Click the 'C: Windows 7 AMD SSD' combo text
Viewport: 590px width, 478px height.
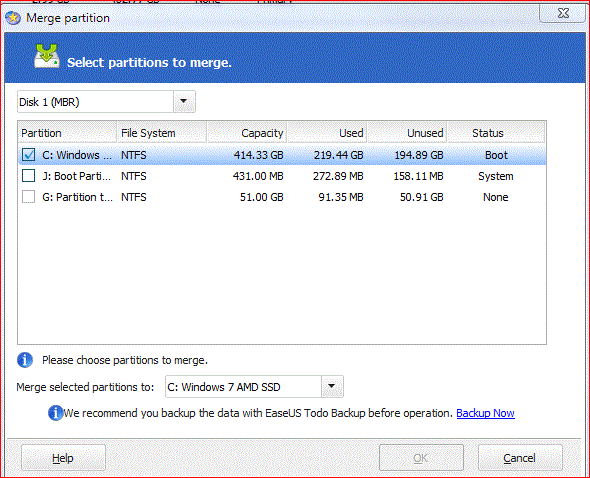[224, 387]
